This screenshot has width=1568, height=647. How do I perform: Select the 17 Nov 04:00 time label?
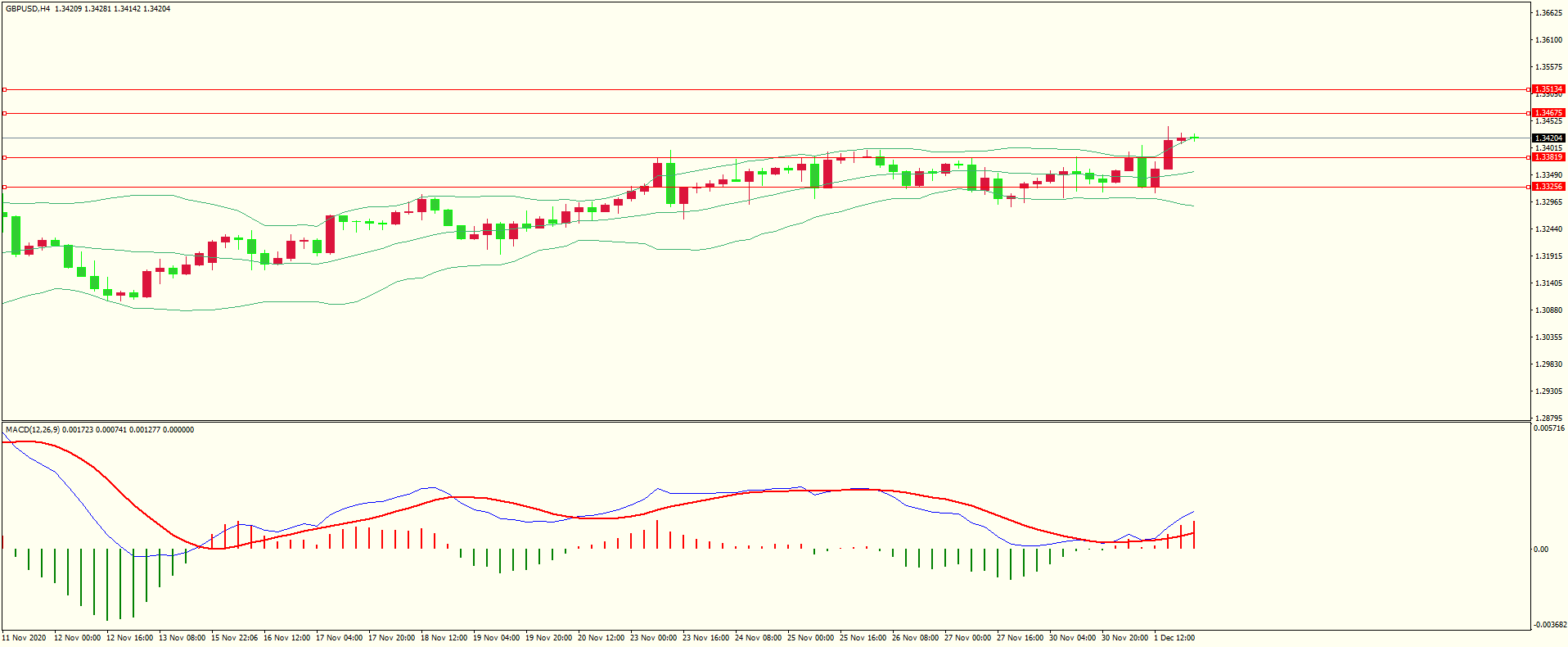tap(340, 638)
